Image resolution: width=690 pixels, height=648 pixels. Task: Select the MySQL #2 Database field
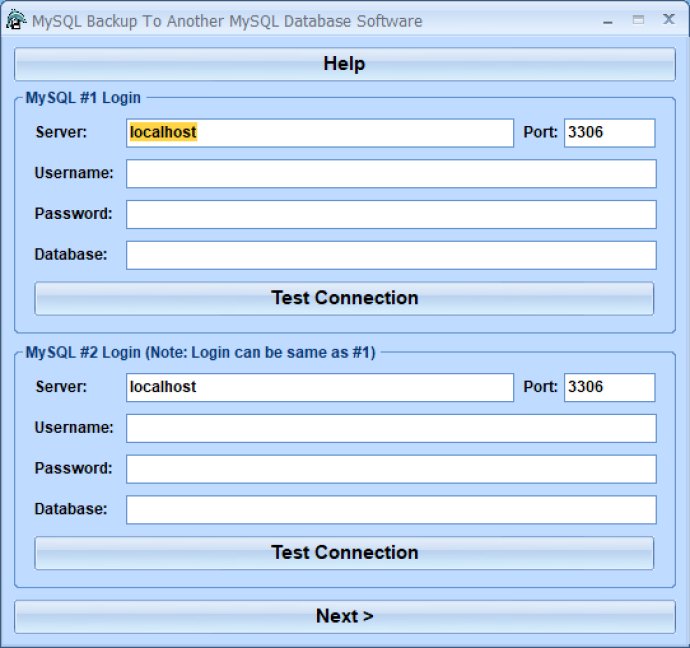pyautogui.click(x=391, y=509)
